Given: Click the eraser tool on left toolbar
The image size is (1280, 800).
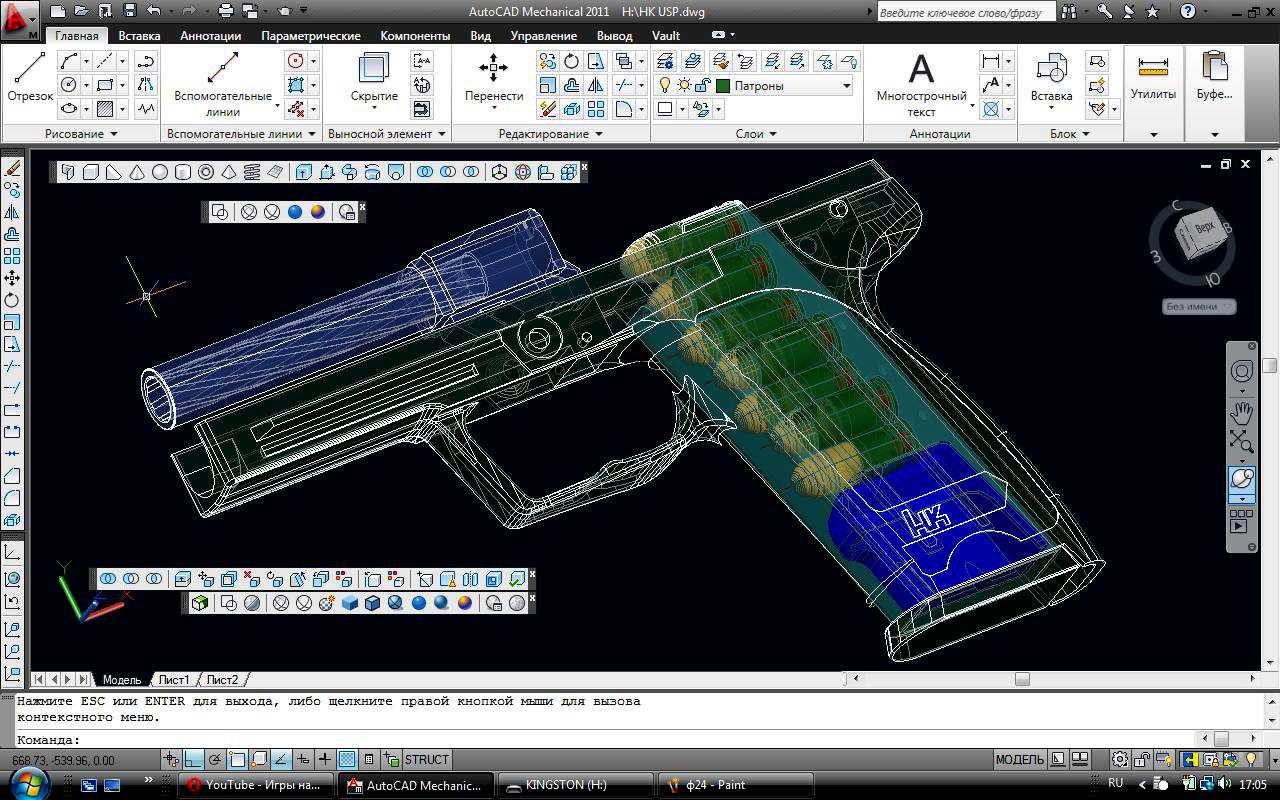Looking at the screenshot, I should click(x=13, y=167).
